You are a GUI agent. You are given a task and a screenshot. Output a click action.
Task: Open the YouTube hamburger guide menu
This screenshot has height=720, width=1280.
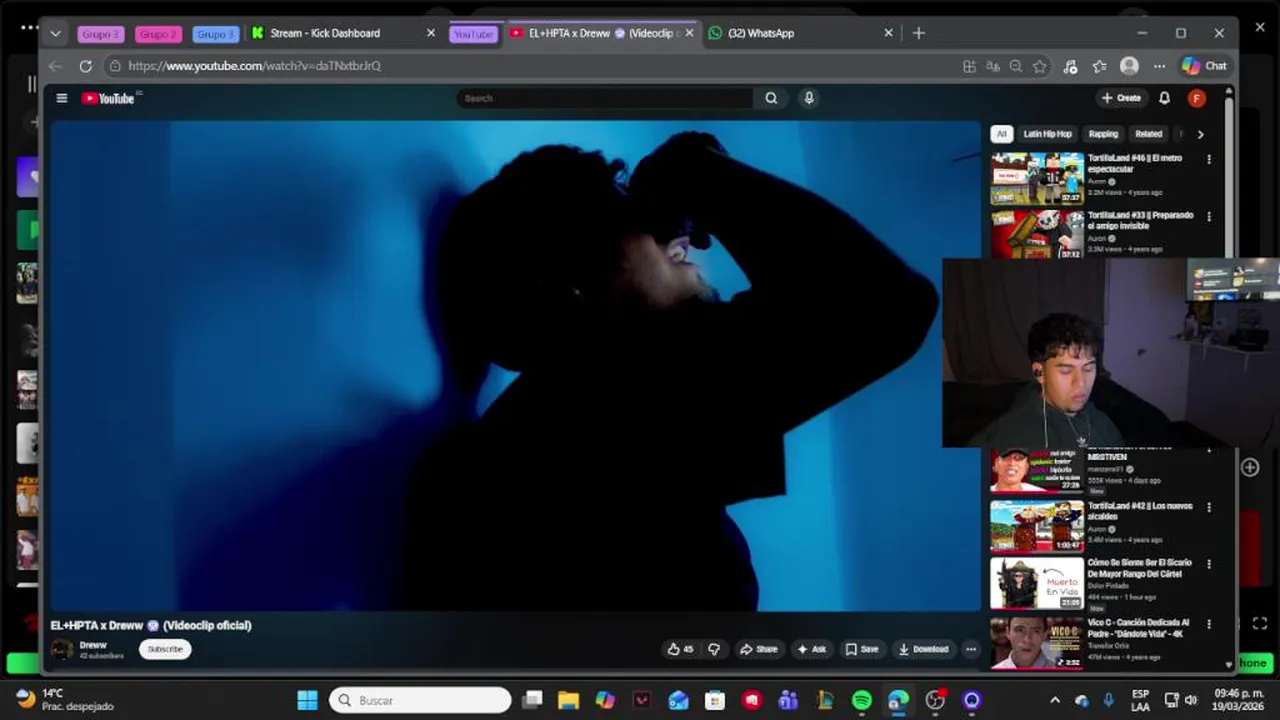tap(62, 98)
